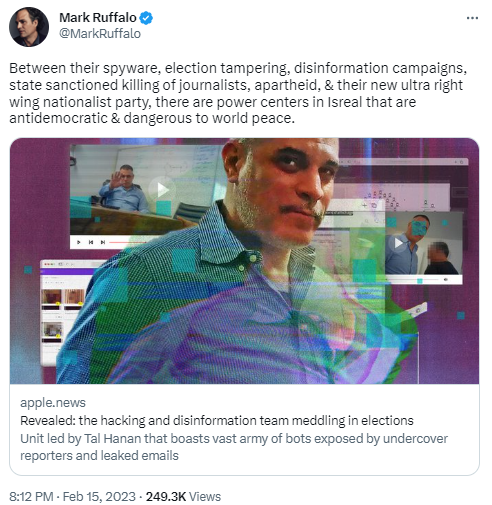Click the skip-forward control under left video
Viewport: 492px width, 505px height.
coord(103,242)
